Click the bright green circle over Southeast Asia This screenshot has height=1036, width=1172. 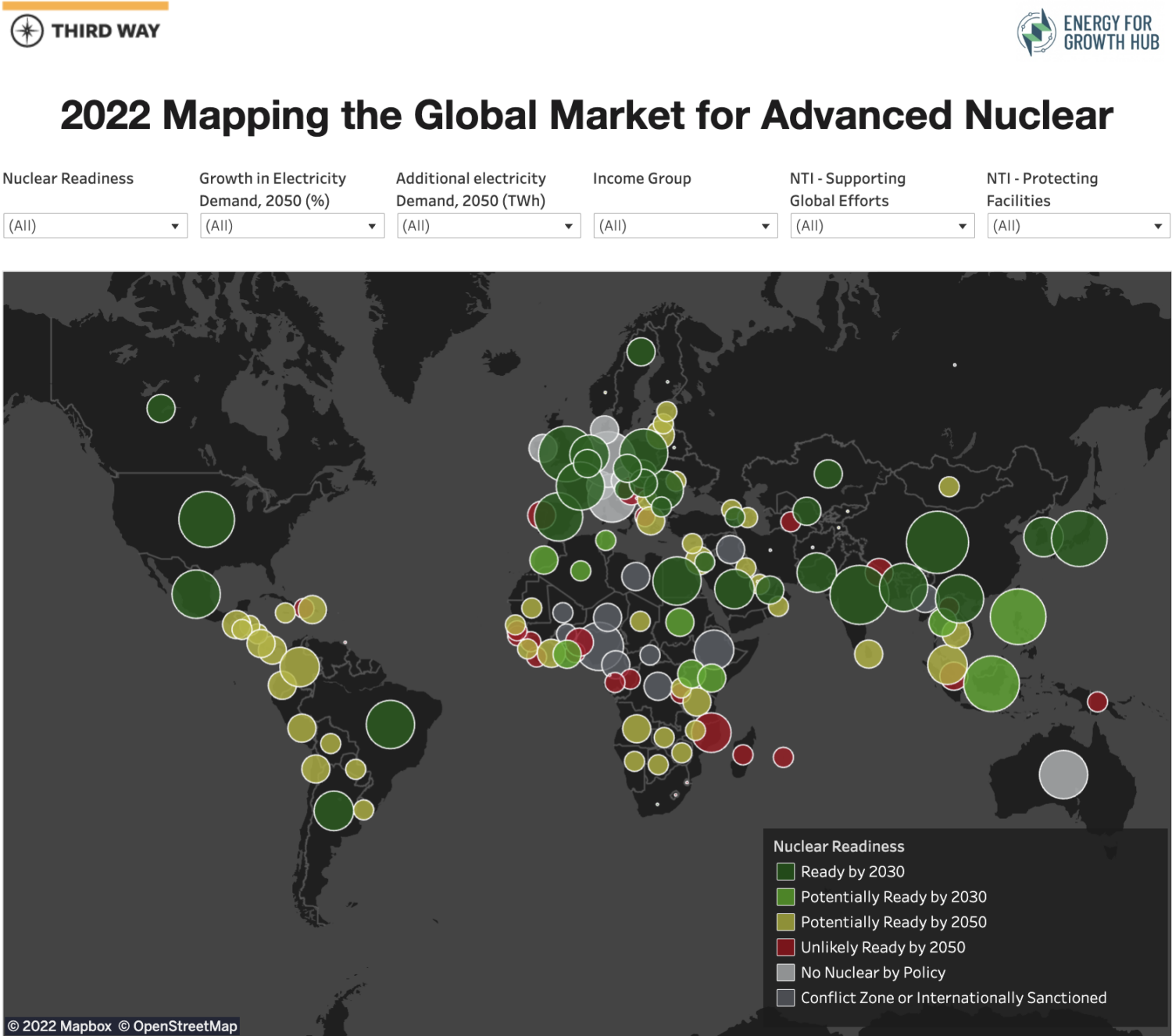point(1017,617)
